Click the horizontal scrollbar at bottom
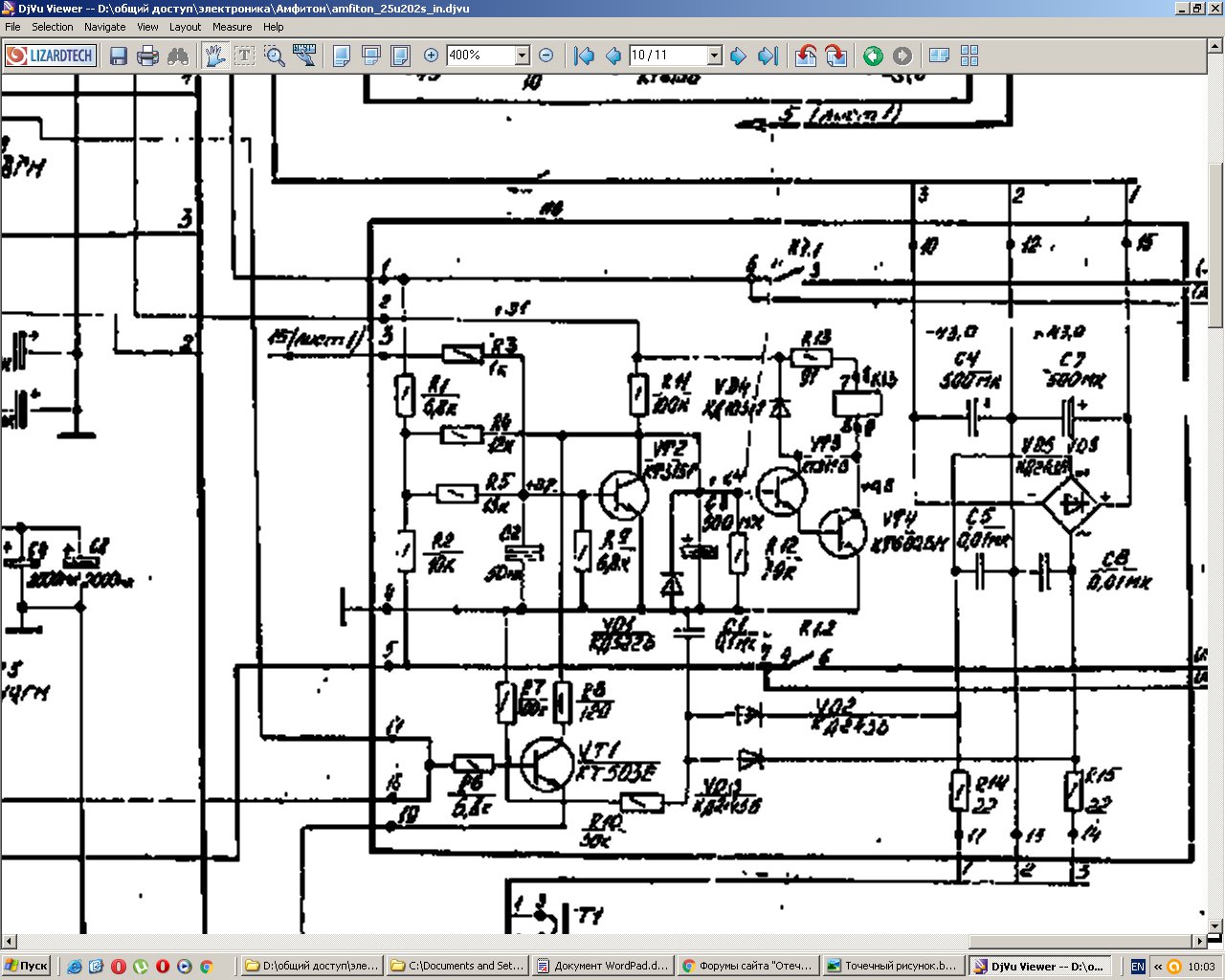The image size is (1225, 980). [x=603, y=942]
